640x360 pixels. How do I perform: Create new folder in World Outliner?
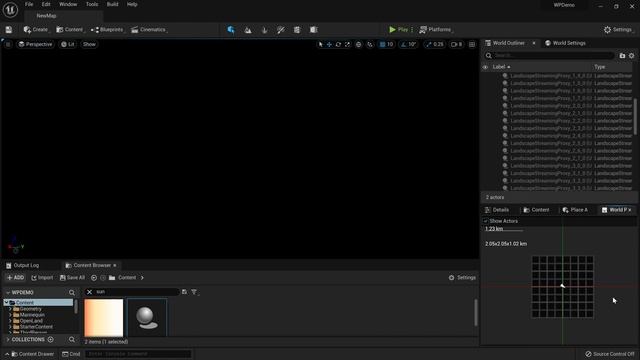coord(622,56)
